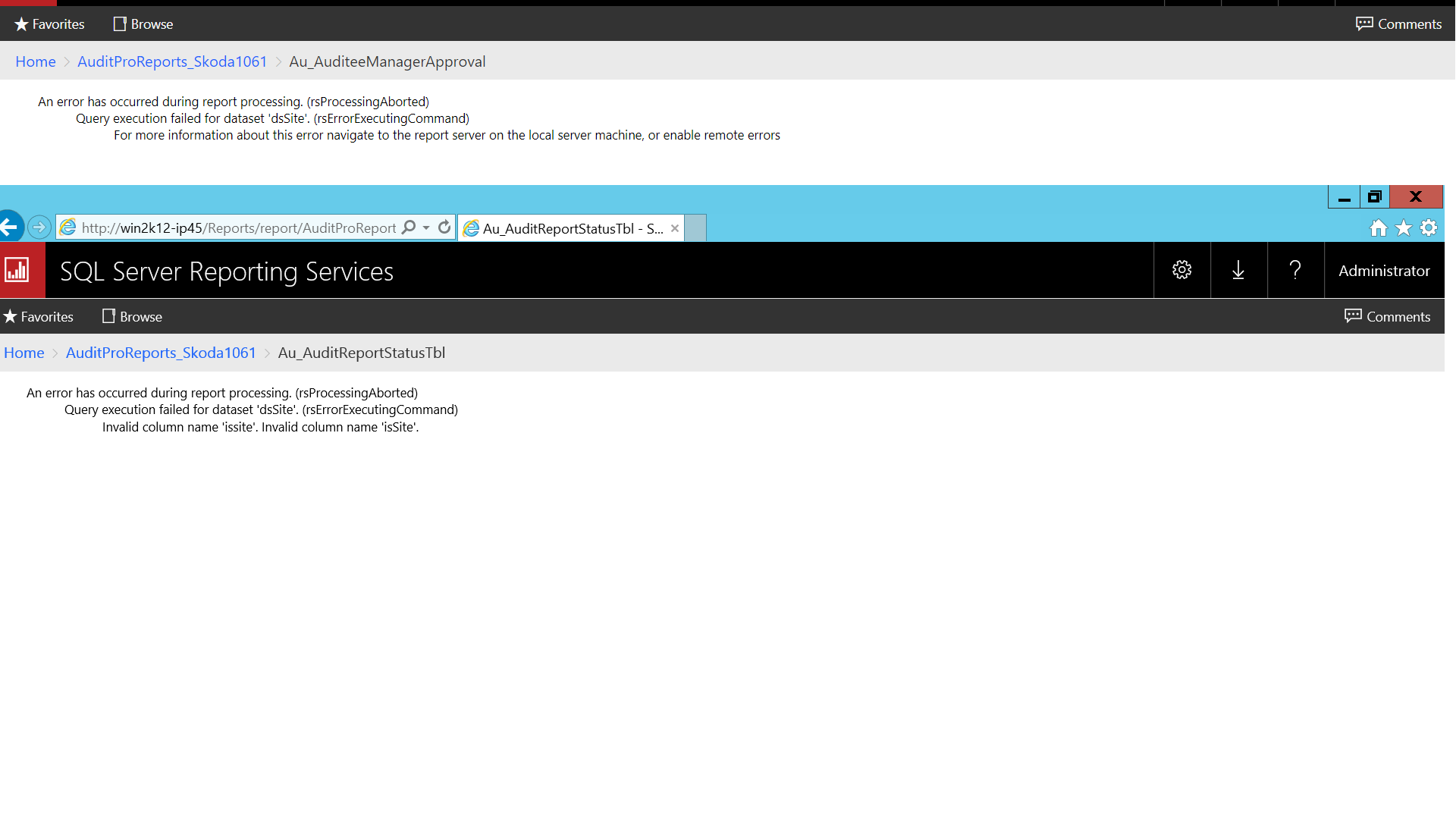Viewport: 1456px width, 819px height.
Task: Refresh the page with reload icon
Action: (x=444, y=227)
